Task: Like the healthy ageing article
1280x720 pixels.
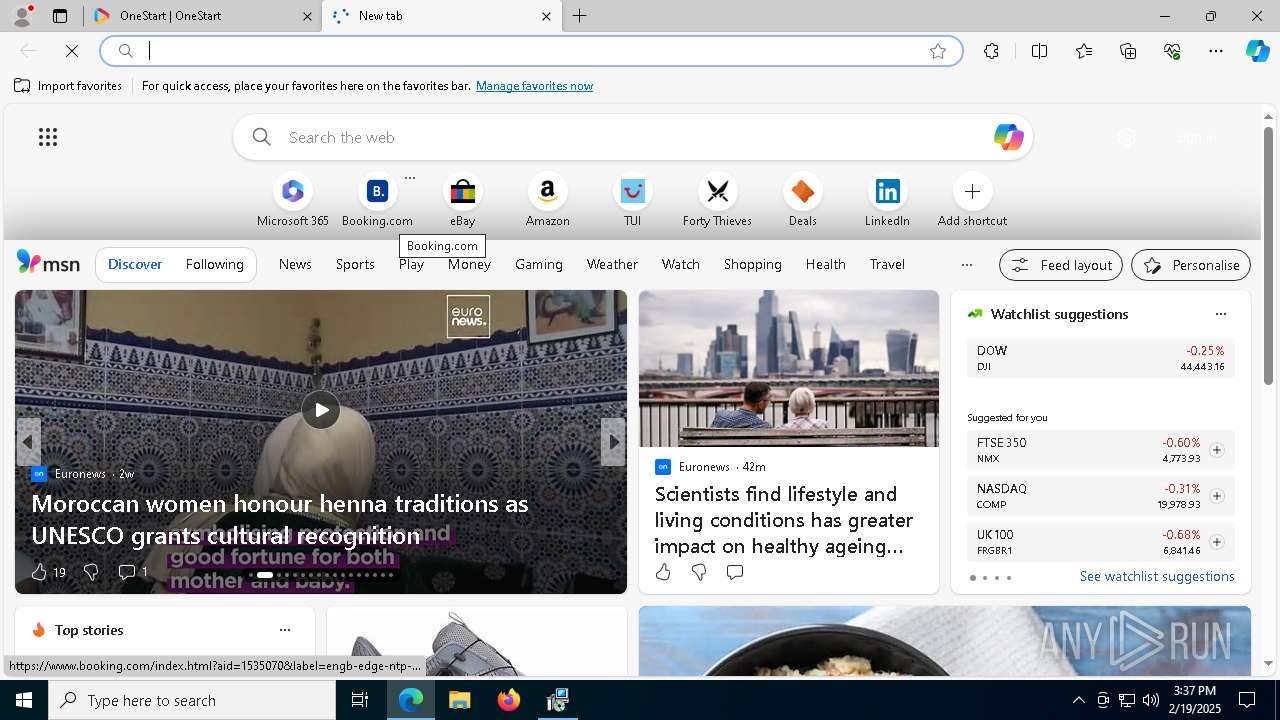Action: [x=663, y=572]
